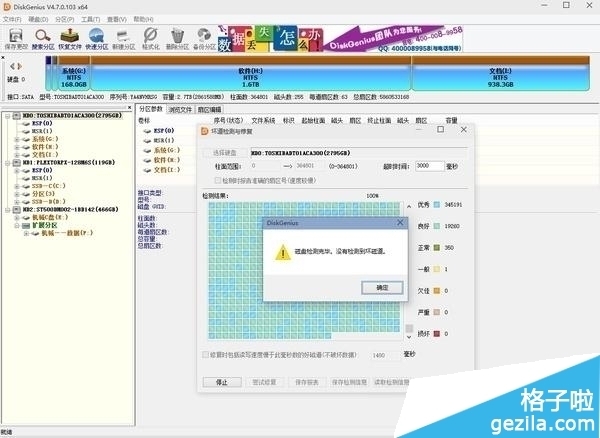Click HD1 PLEXTOR disk icon in tree
This screenshot has width=600, height=438.
point(17,163)
